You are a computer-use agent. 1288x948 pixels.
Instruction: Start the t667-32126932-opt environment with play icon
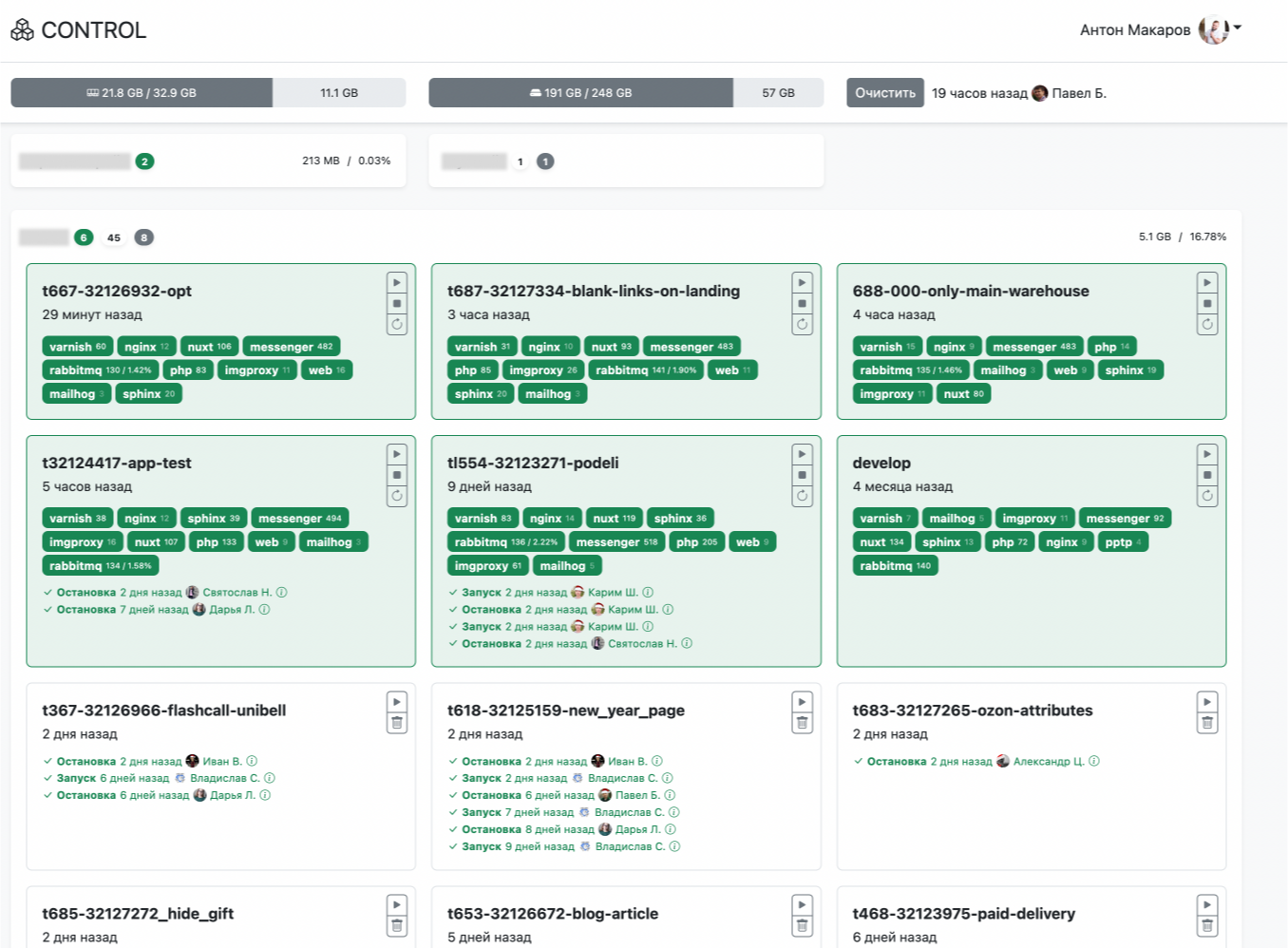[397, 283]
